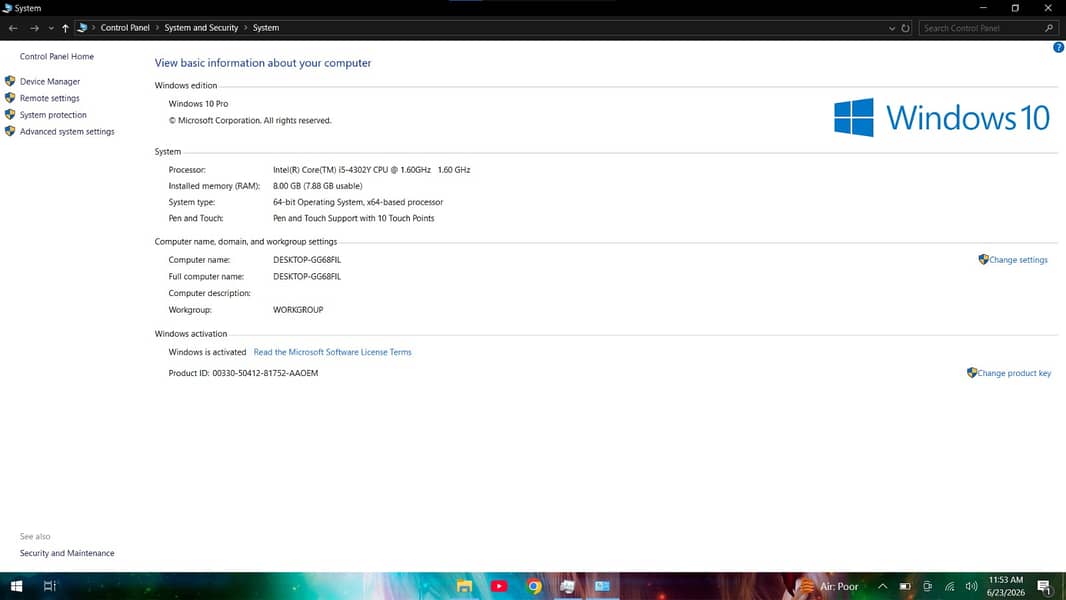This screenshot has width=1066, height=600.
Task: Select System and Security in the breadcrumb
Action: point(201,28)
